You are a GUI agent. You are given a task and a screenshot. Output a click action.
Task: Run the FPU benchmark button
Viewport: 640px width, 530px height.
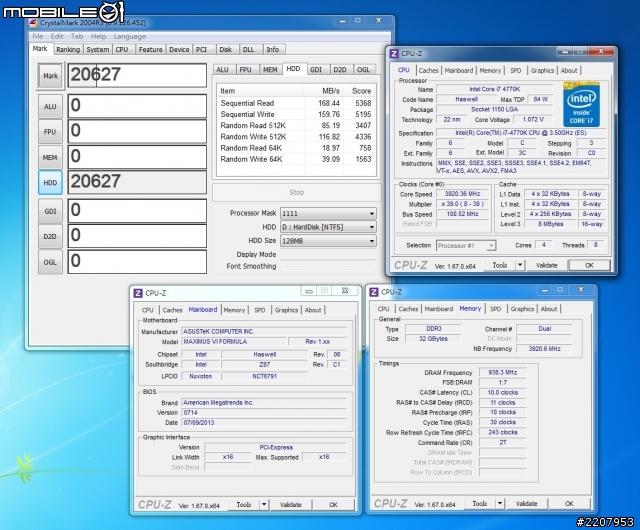(50, 132)
